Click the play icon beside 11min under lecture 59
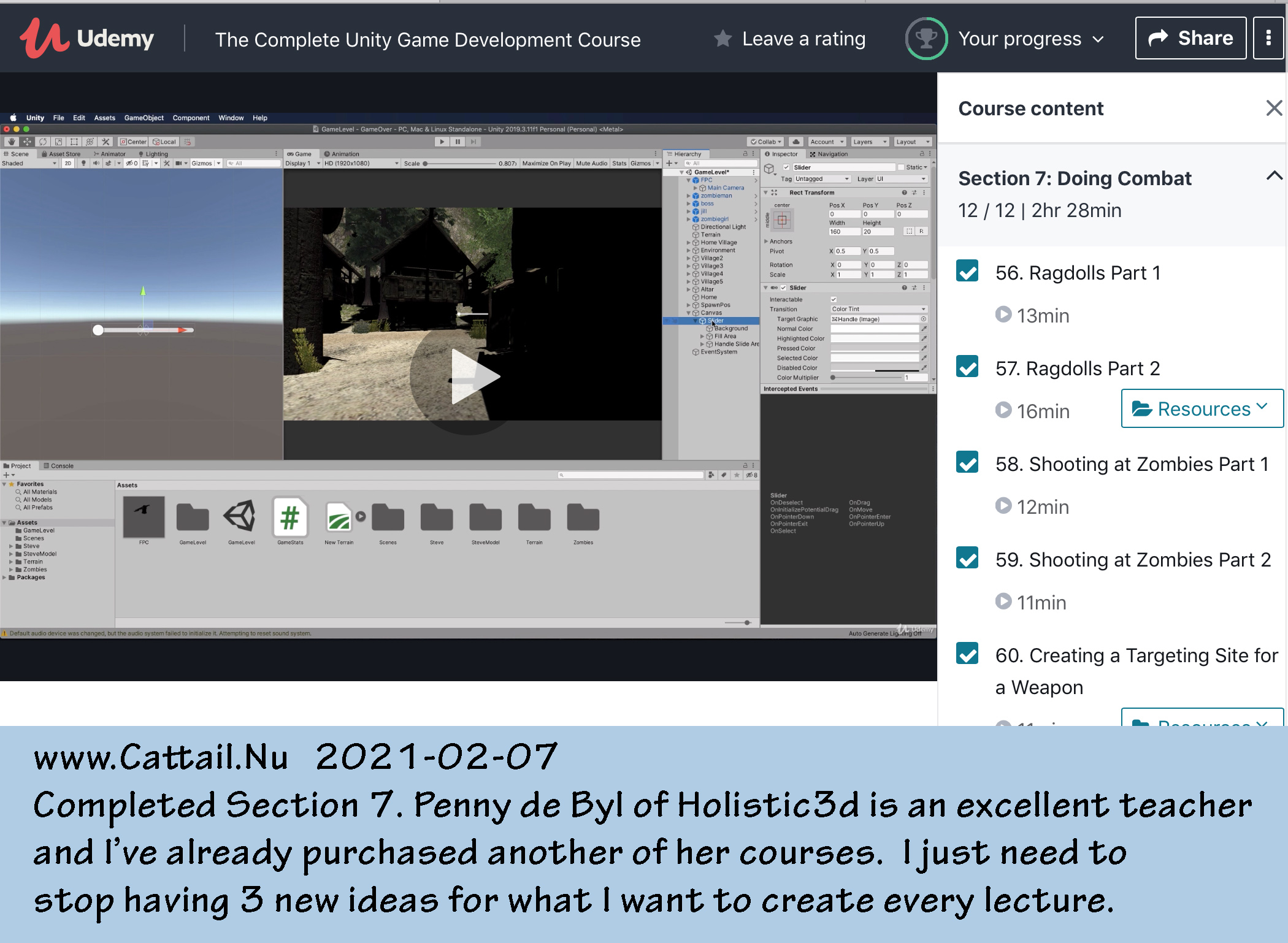This screenshot has height=943, width=1288. pos(1003,601)
